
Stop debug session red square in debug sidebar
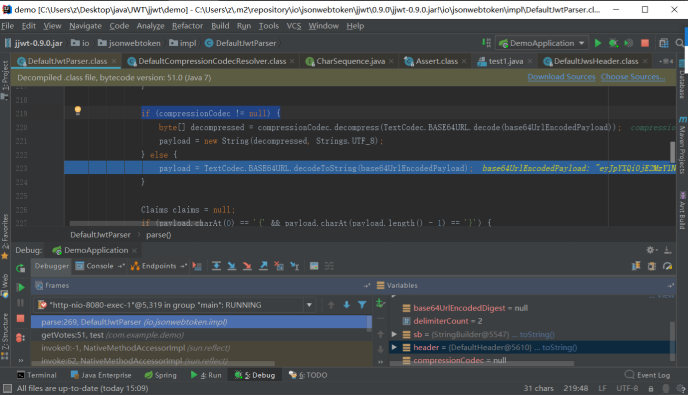[20, 318]
